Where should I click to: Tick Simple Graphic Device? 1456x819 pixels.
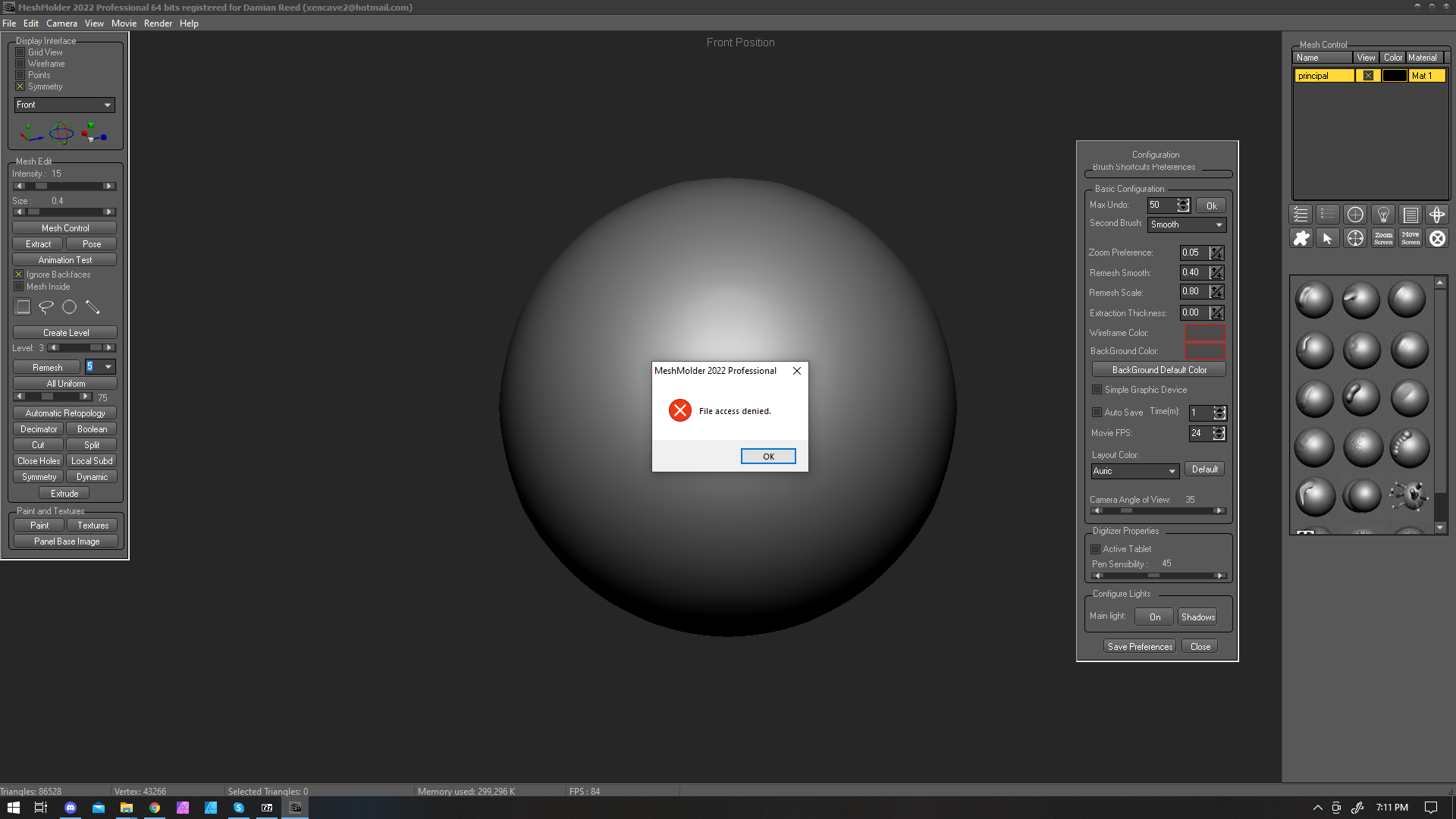1097,390
